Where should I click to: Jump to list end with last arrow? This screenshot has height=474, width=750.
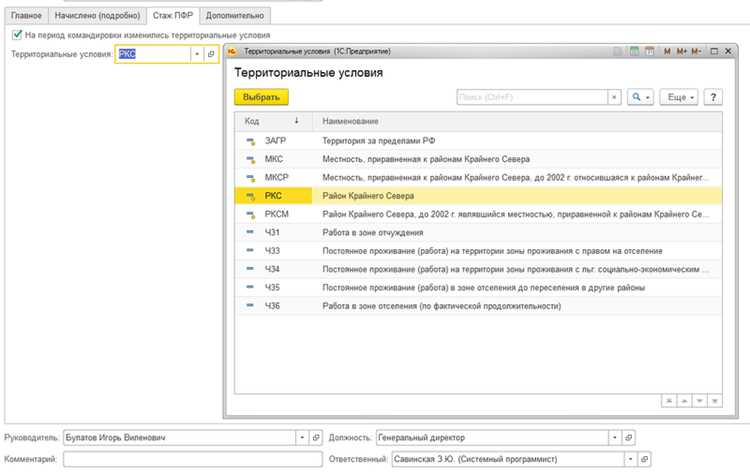pos(715,401)
